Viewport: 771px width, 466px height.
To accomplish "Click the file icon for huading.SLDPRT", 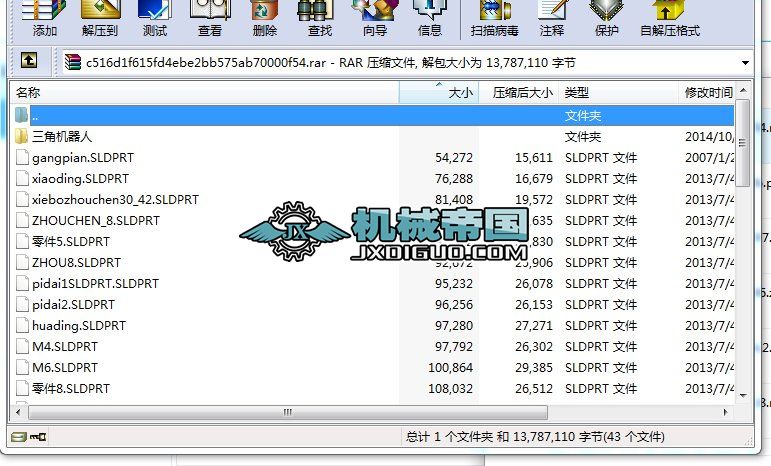I will (22, 325).
